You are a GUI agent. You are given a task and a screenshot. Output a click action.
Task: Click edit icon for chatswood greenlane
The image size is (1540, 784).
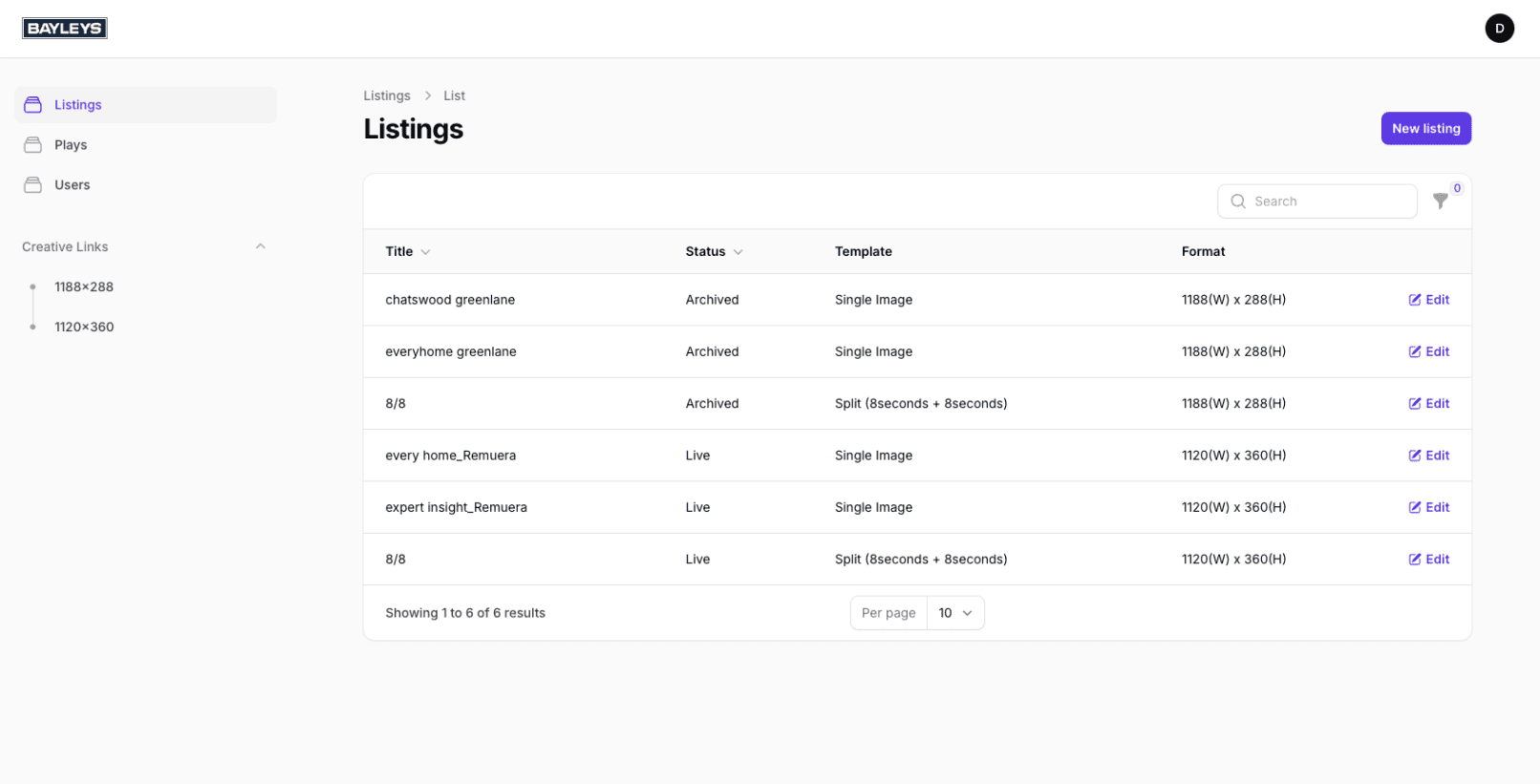click(1415, 300)
